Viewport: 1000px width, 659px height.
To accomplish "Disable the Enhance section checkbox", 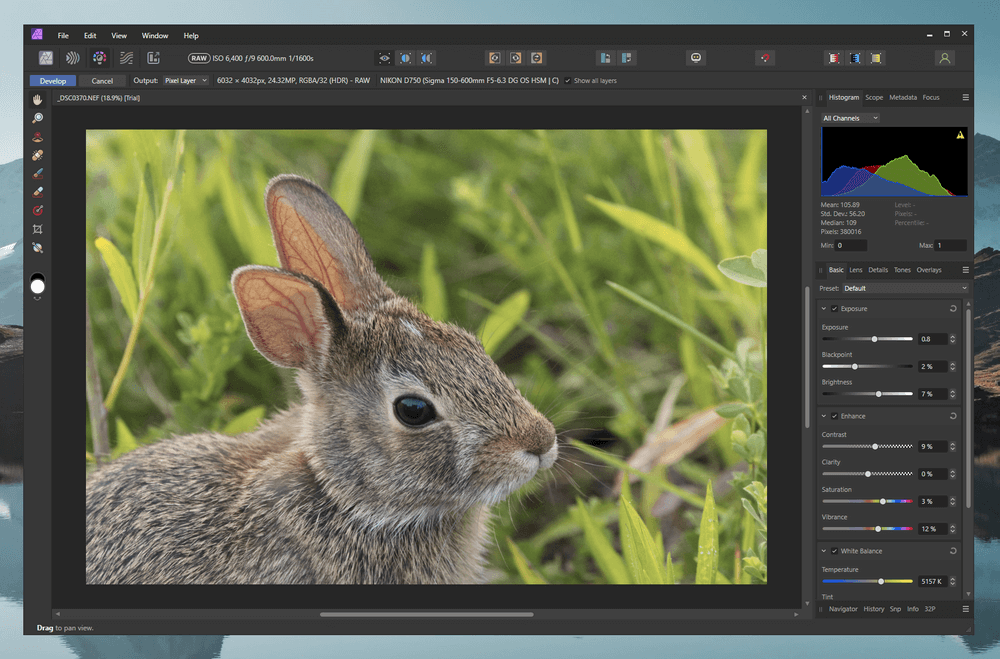I will [835, 416].
